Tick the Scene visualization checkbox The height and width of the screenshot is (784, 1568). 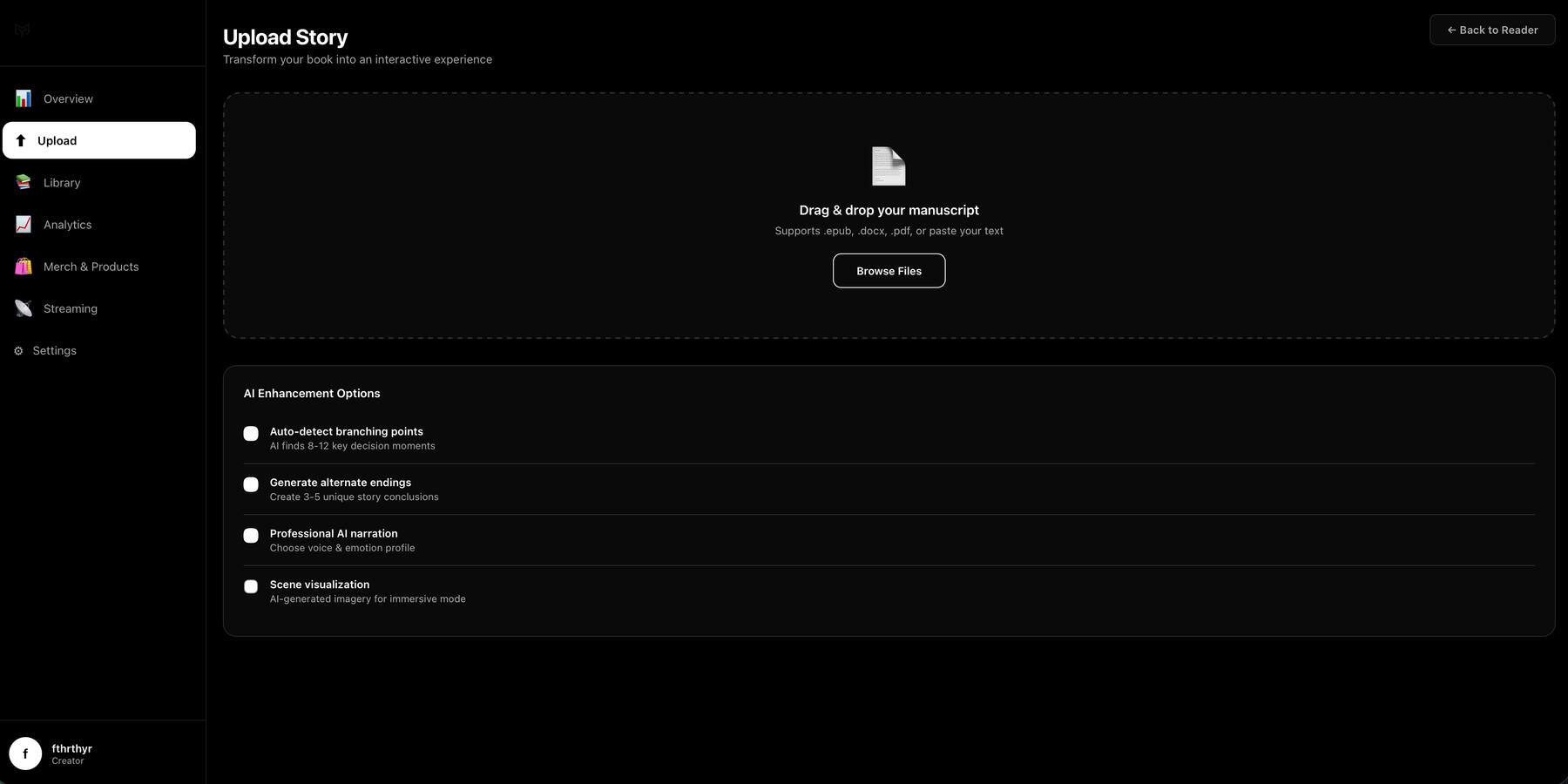coord(251,587)
